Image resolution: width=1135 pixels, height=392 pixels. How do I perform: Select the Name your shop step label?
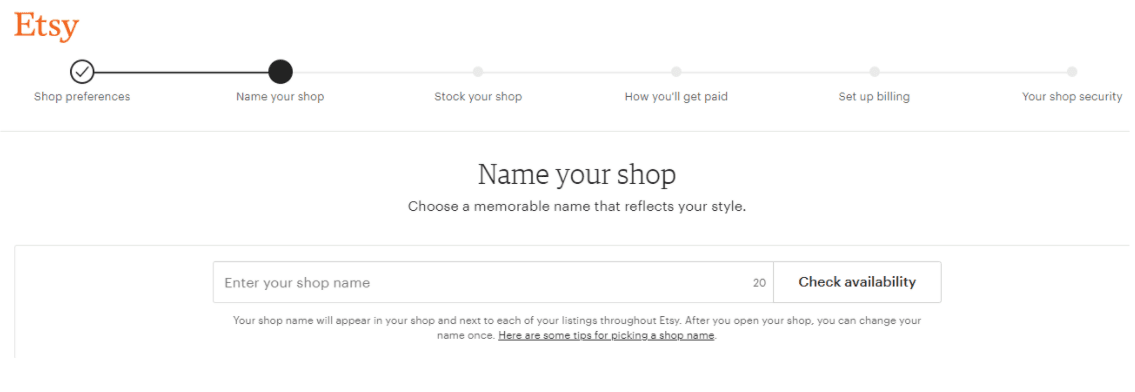[x=280, y=97]
